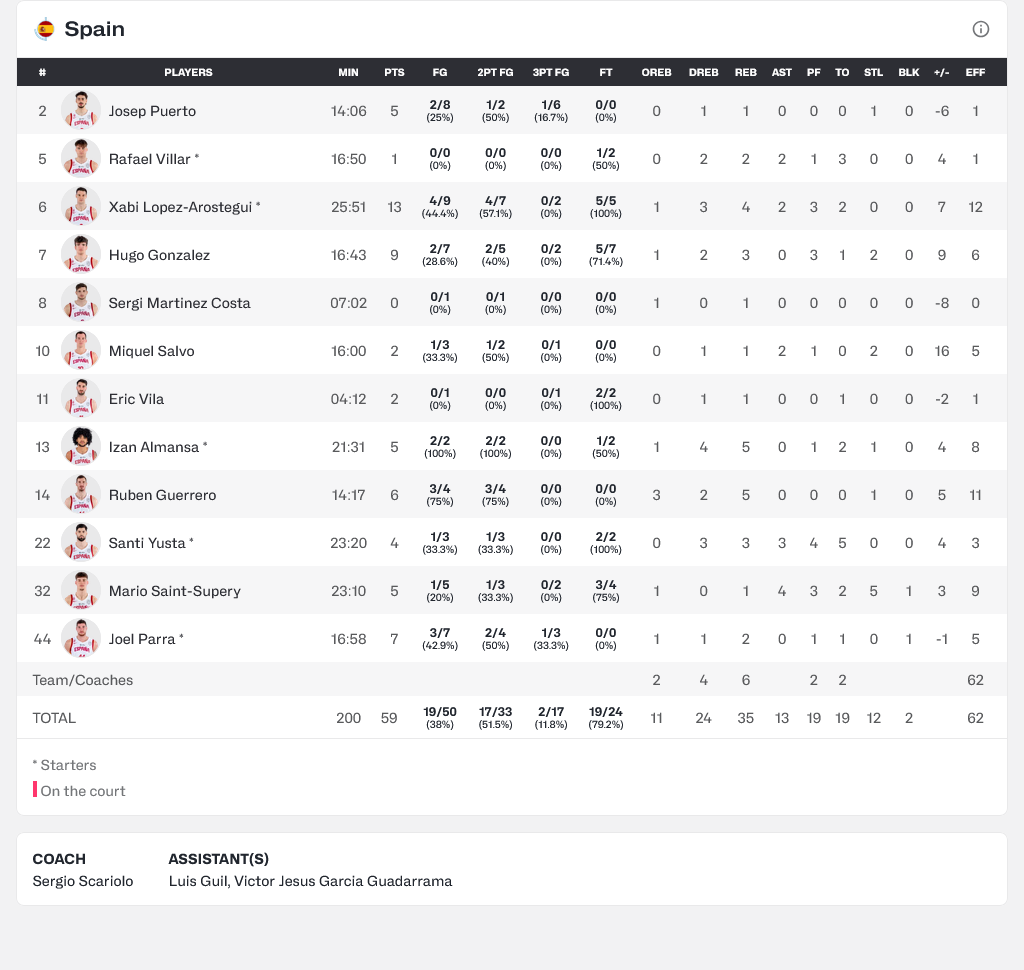Click the MIN column header
This screenshot has height=970, width=1024.
348,73
